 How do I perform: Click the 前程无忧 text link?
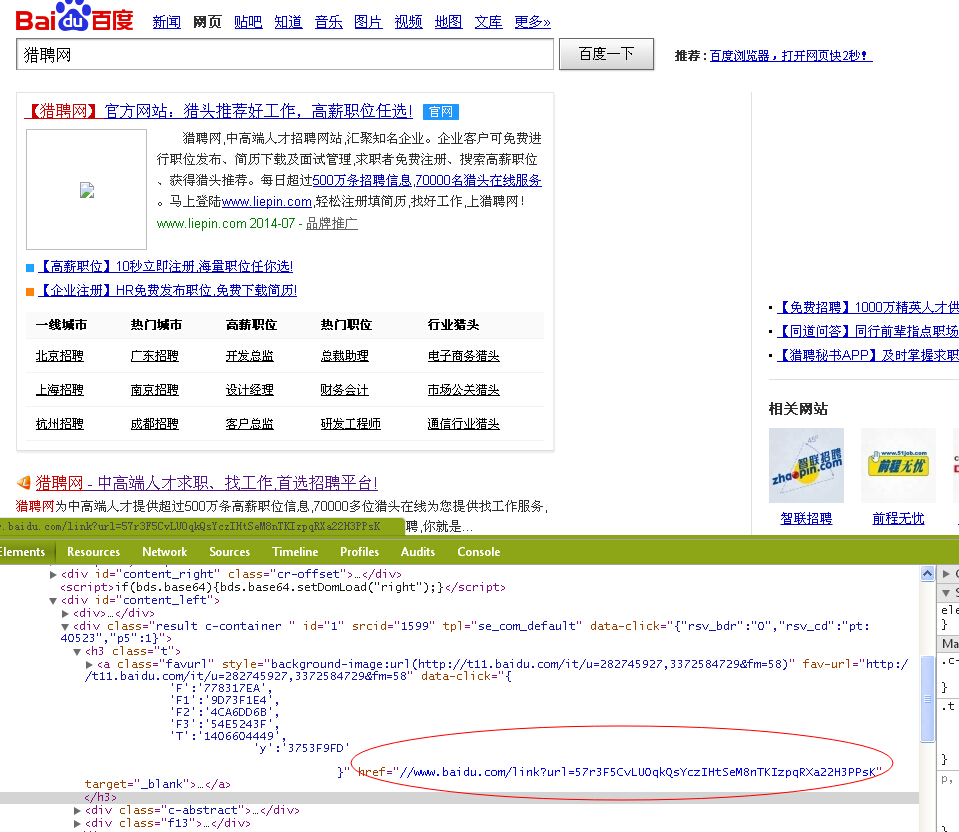[898, 519]
